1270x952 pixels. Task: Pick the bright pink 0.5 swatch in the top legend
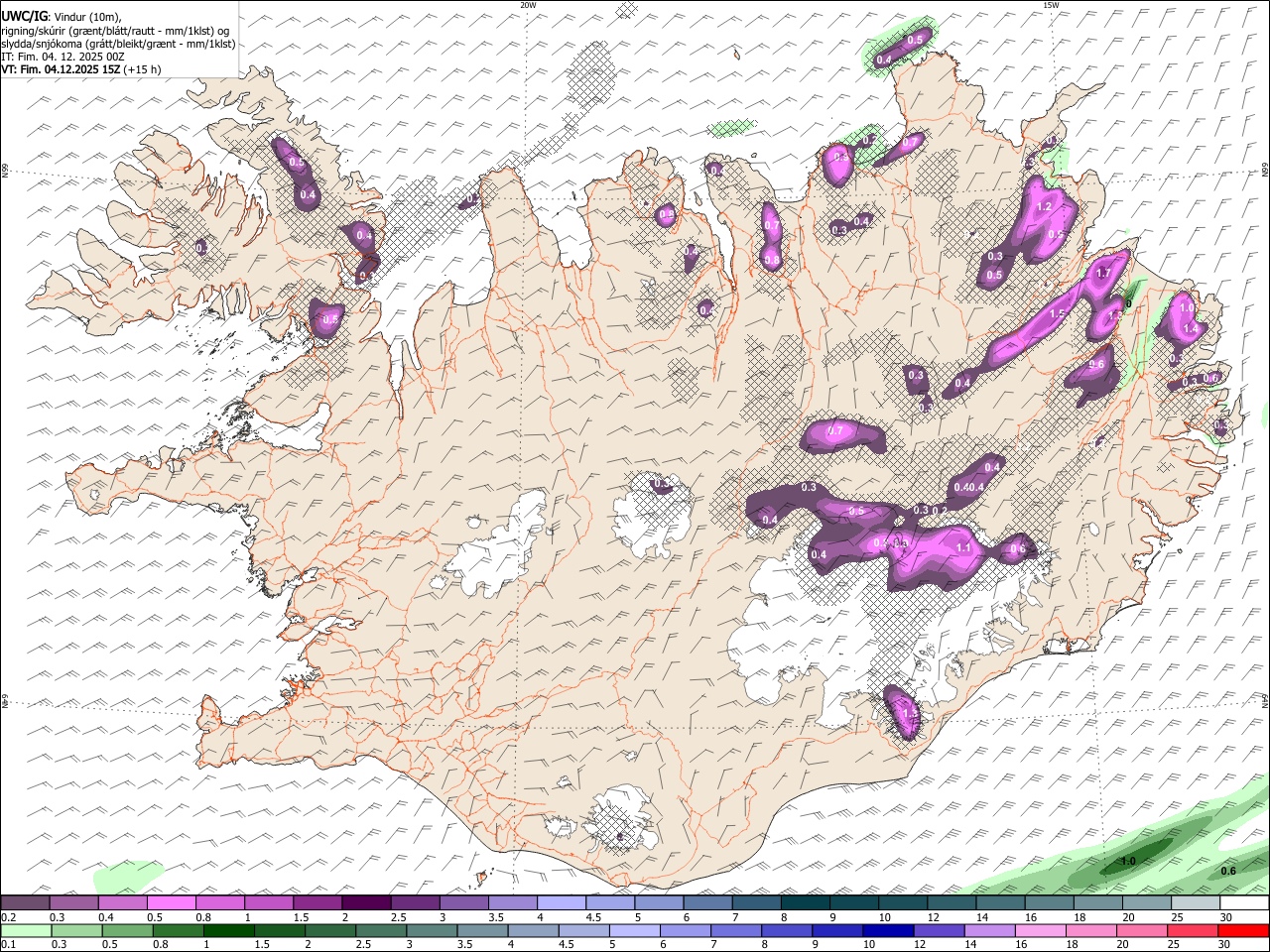point(171,902)
